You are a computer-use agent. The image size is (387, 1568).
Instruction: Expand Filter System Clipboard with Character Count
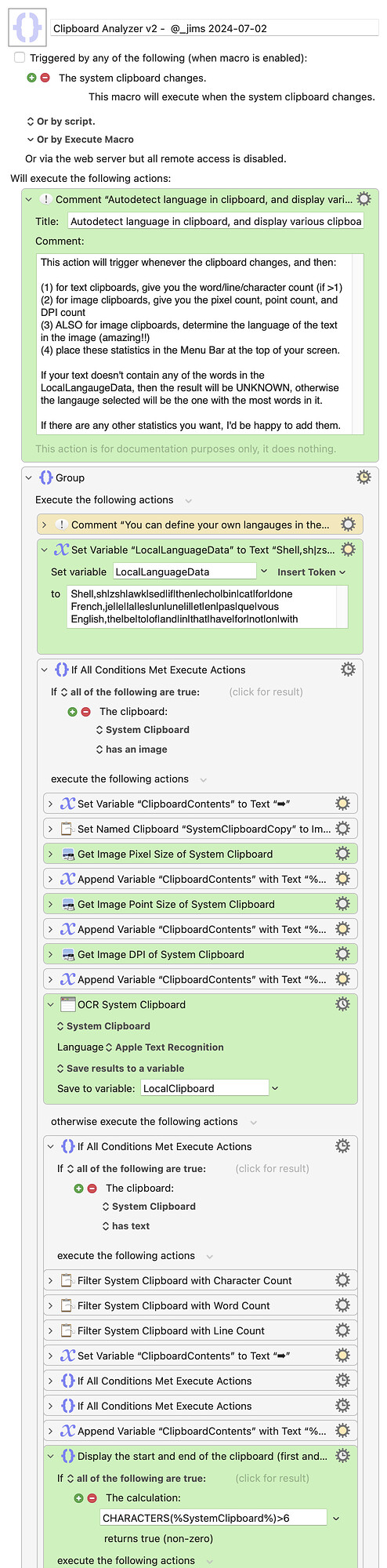(51, 1280)
